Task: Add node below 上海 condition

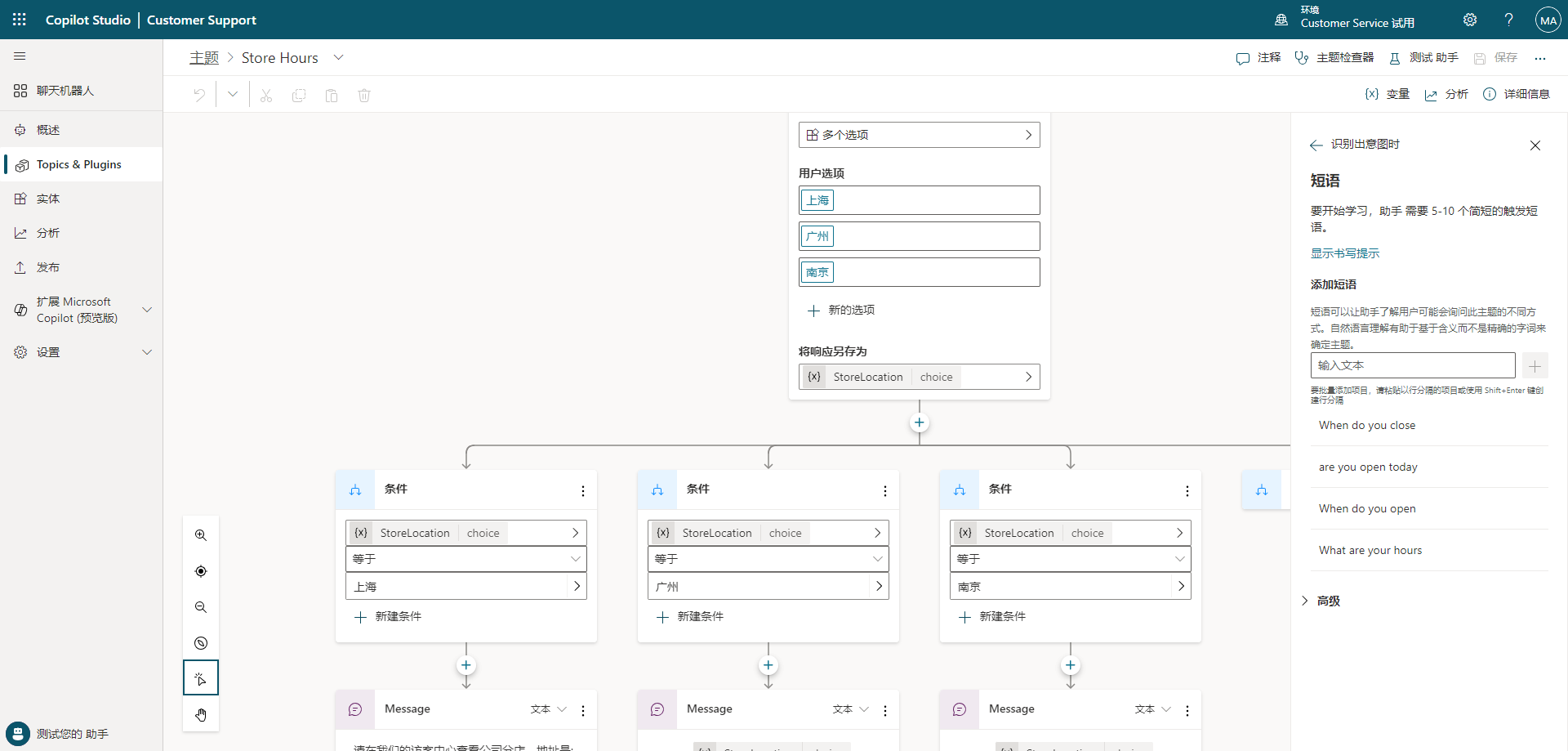Action: click(x=466, y=665)
